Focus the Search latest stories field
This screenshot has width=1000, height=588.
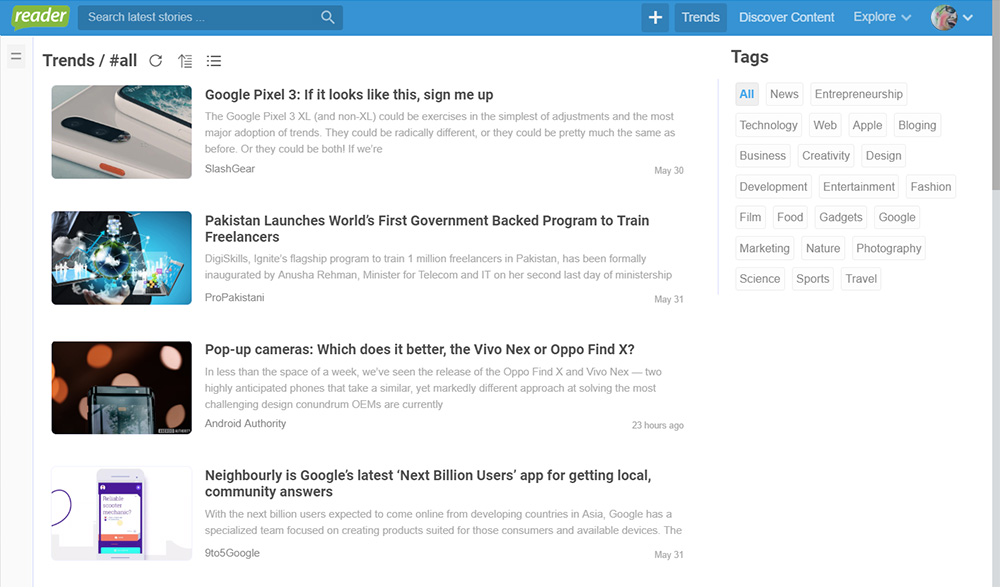[210, 17]
